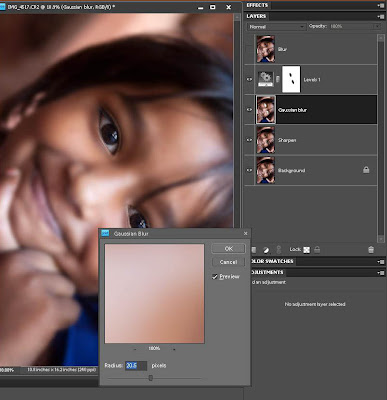Create a new layer with the layers icon
This screenshot has width=387, height=400.
point(254,250)
